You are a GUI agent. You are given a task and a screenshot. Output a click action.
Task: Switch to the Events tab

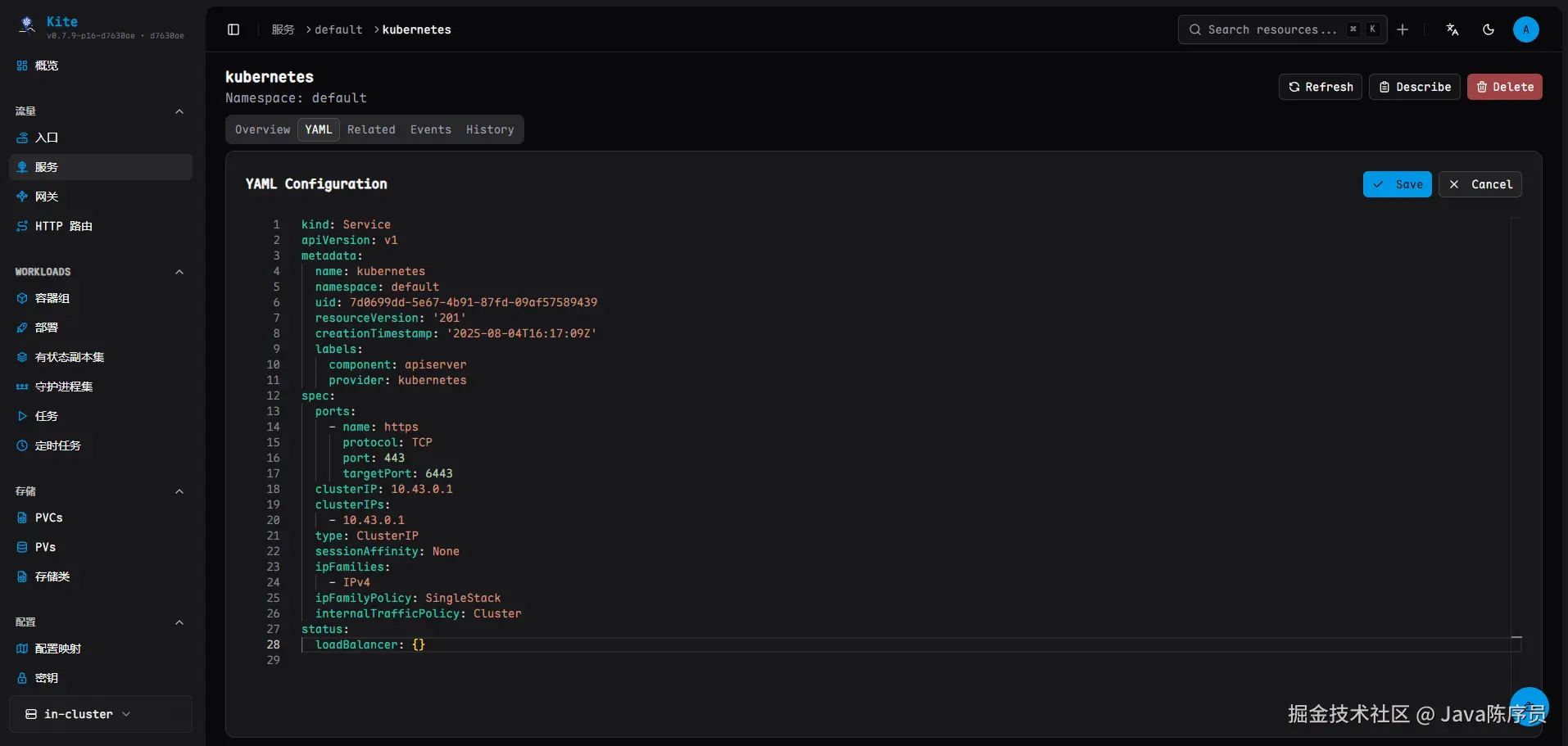click(430, 129)
